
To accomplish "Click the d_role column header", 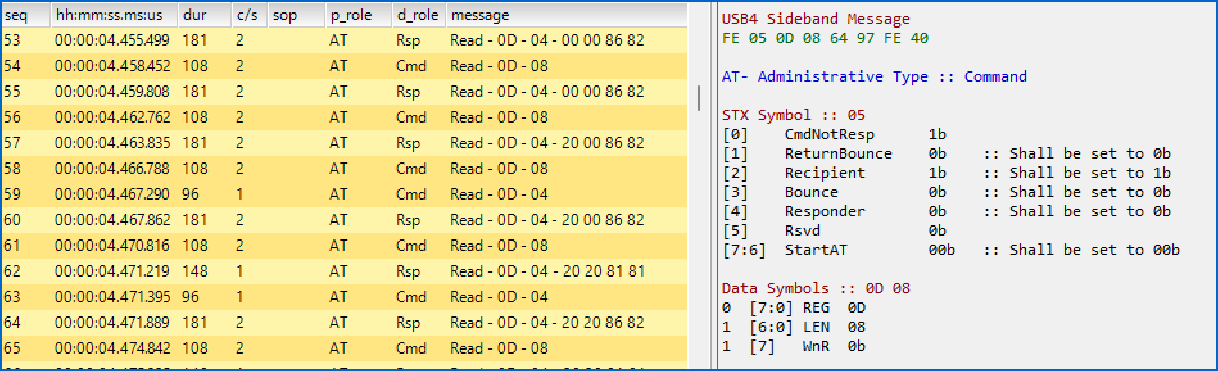I will pos(418,16).
